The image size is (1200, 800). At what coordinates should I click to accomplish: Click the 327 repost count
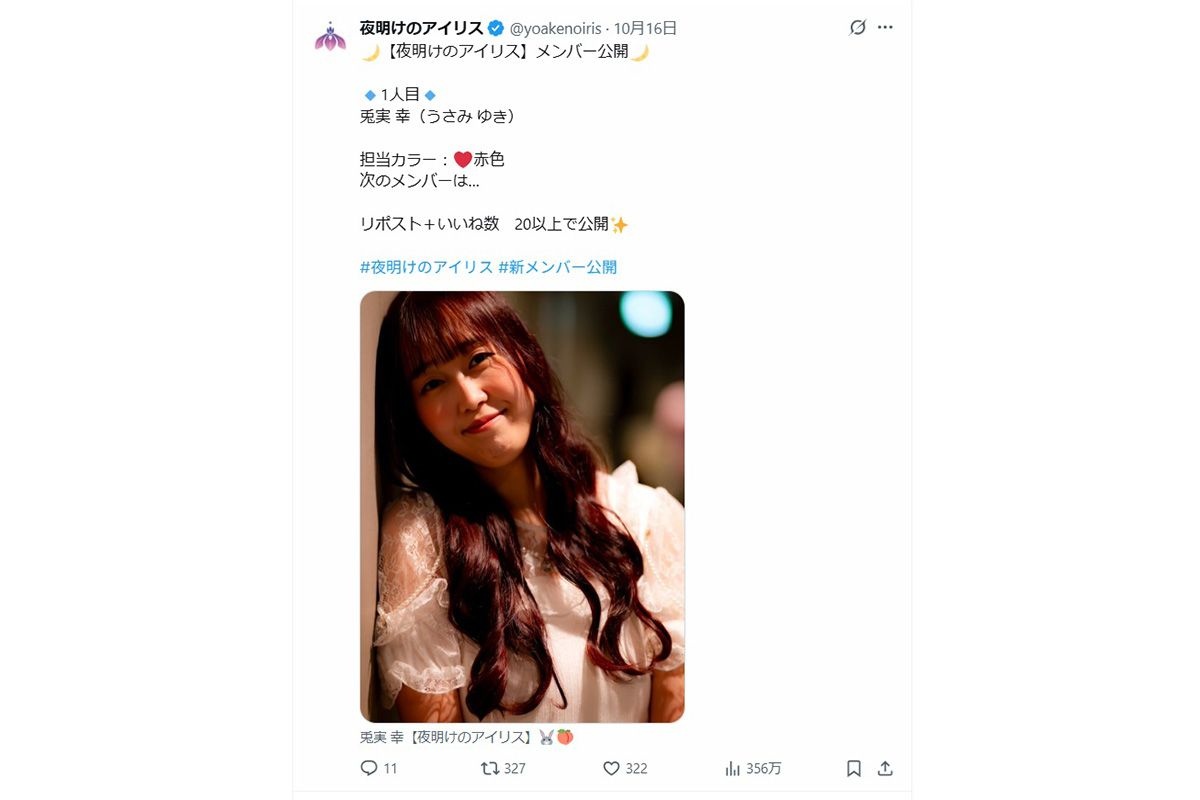(x=514, y=768)
